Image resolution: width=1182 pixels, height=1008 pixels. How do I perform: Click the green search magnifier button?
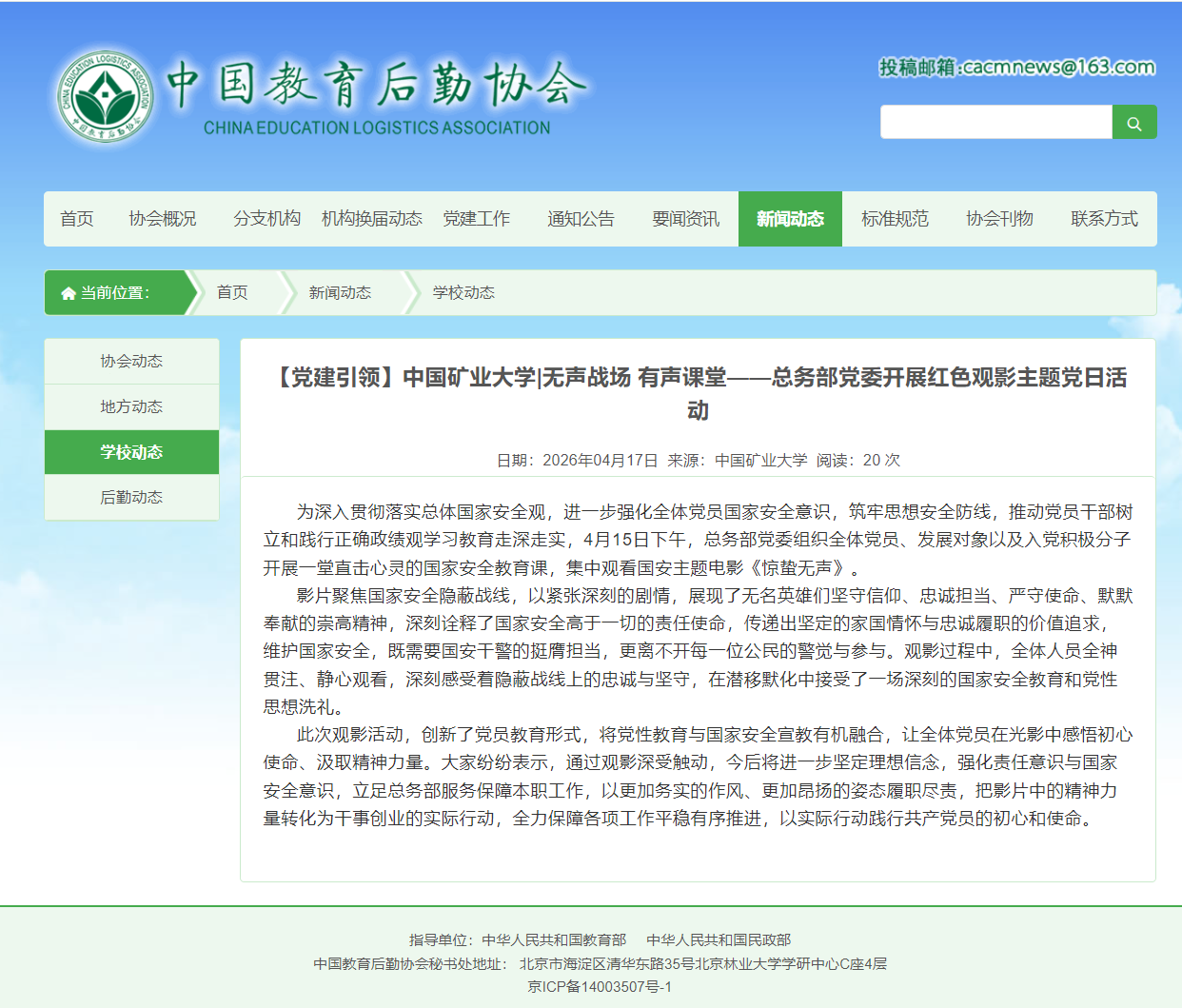[x=1133, y=123]
